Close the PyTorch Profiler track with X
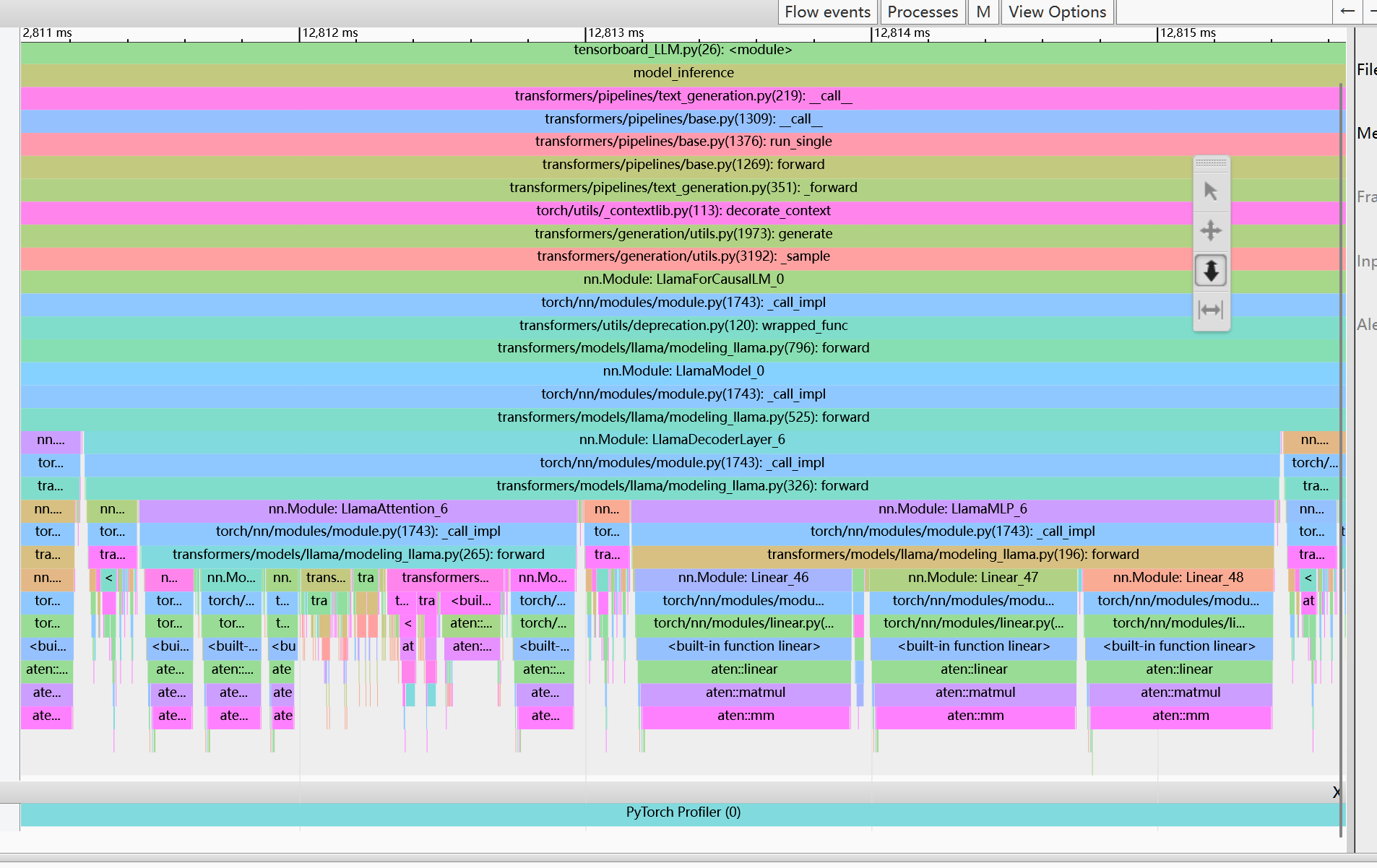Screen dimensions: 1377x868 click(1336, 792)
